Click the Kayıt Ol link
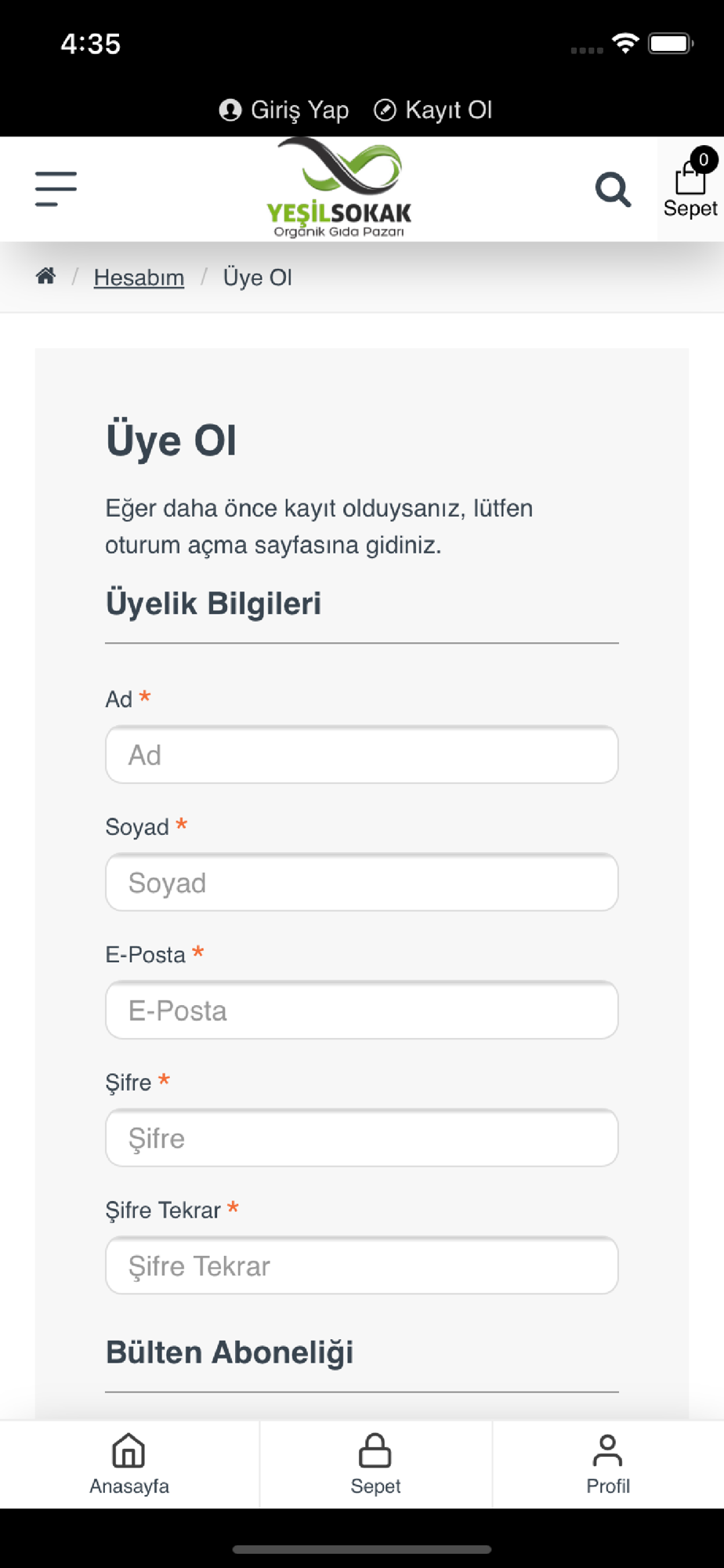 pos(448,110)
